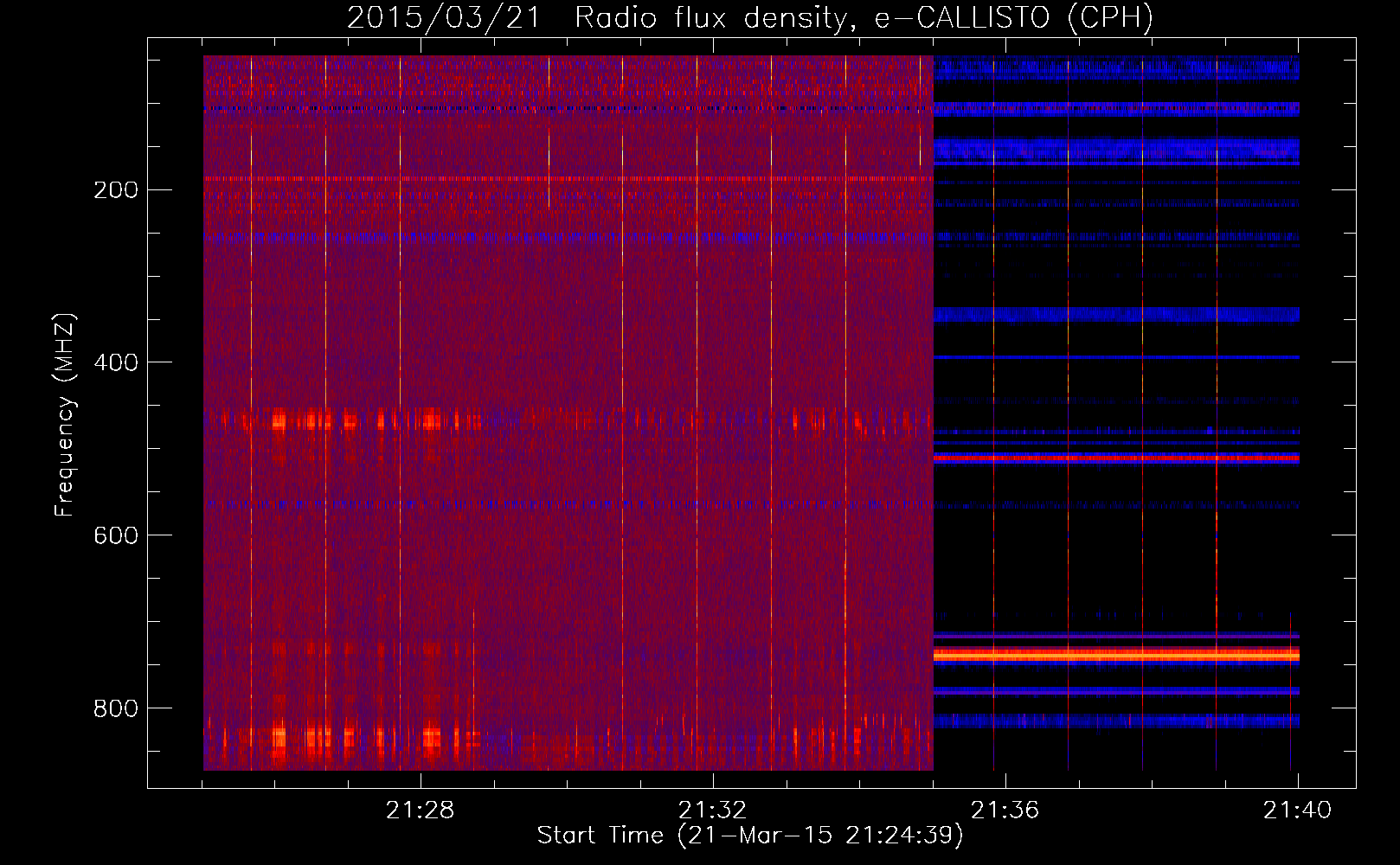1400x865 pixels.
Task: Click the bright yellow-orange band below 700 MHz
Action: click(x=1116, y=657)
